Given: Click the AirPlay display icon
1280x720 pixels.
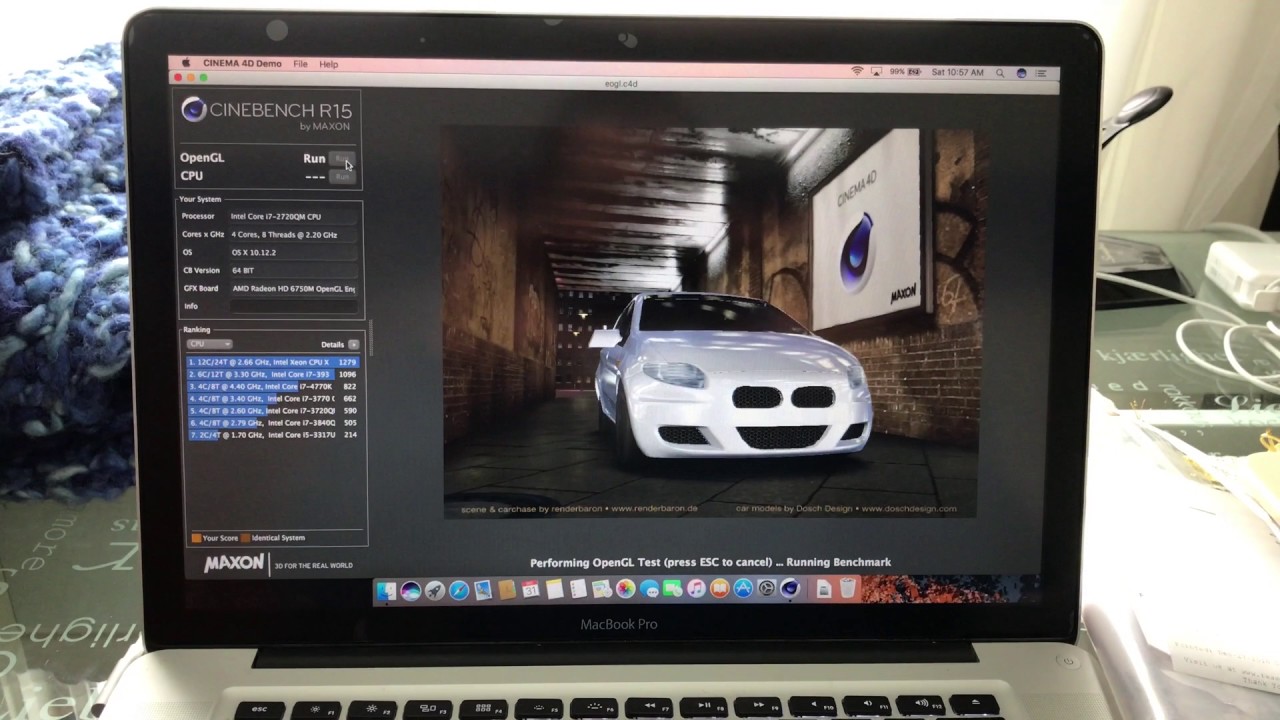Looking at the screenshot, I should click(x=876, y=72).
